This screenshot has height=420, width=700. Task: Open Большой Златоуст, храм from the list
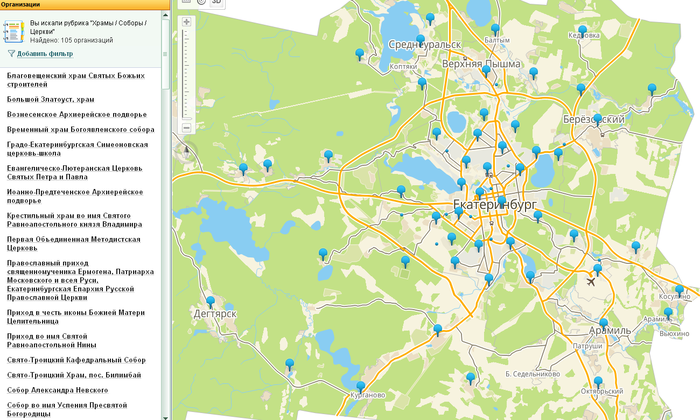click(x=51, y=100)
